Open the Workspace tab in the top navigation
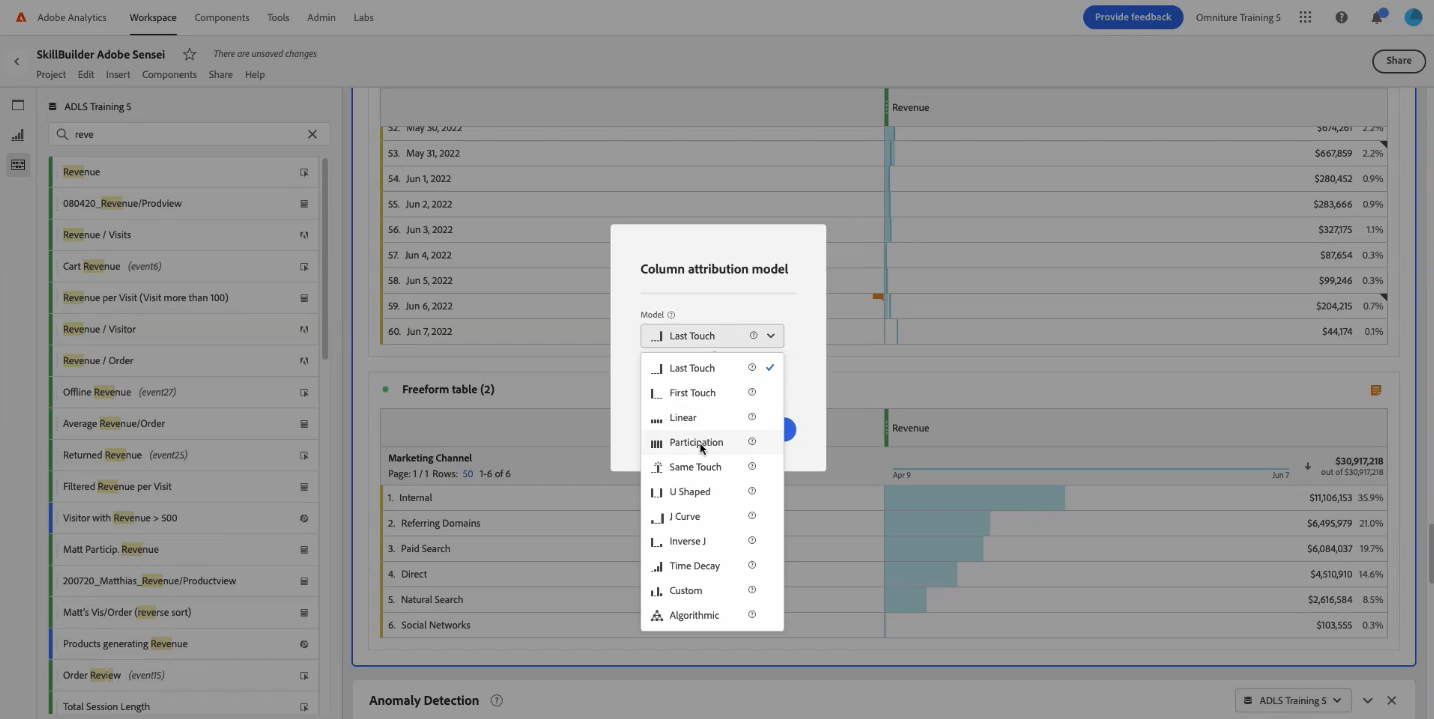 (x=152, y=17)
